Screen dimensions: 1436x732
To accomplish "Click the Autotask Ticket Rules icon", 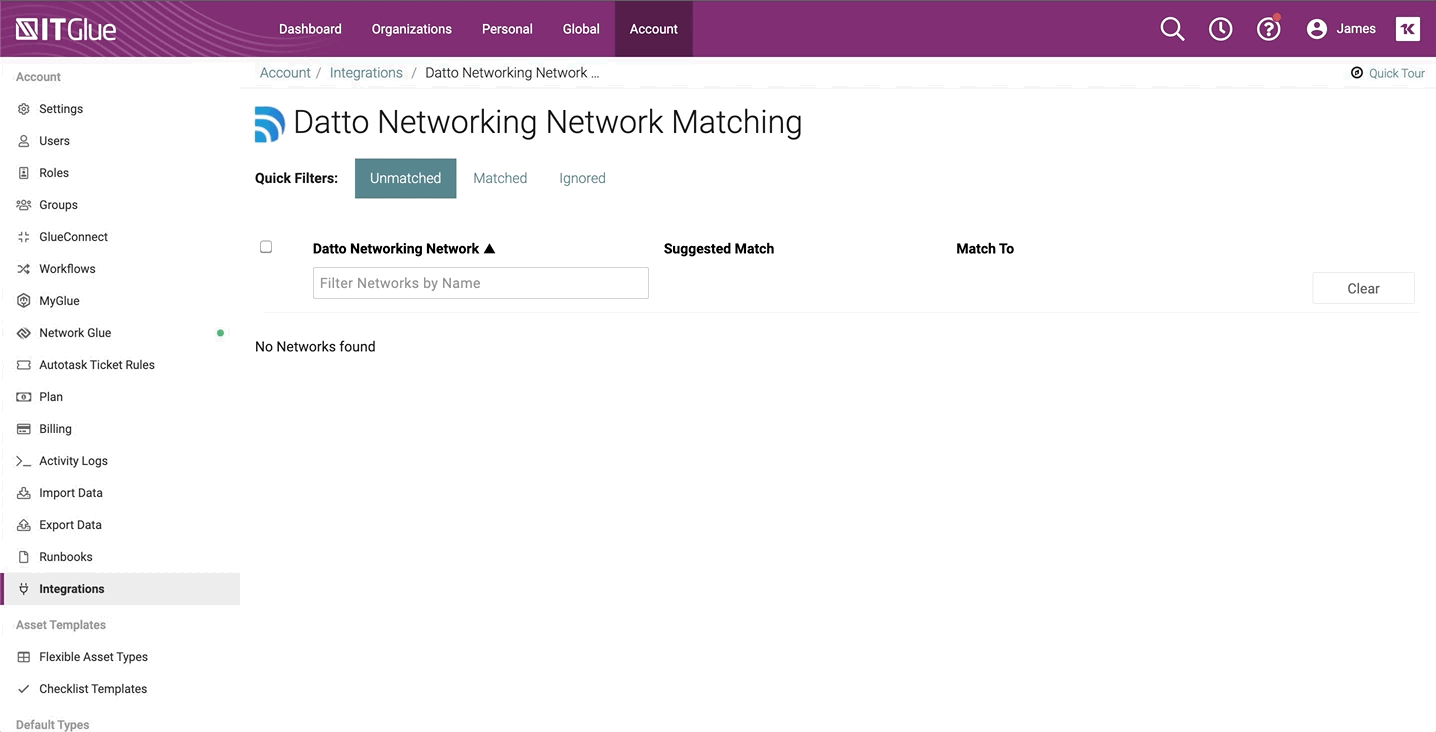I will pyautogui.click(x=24, y=365).
